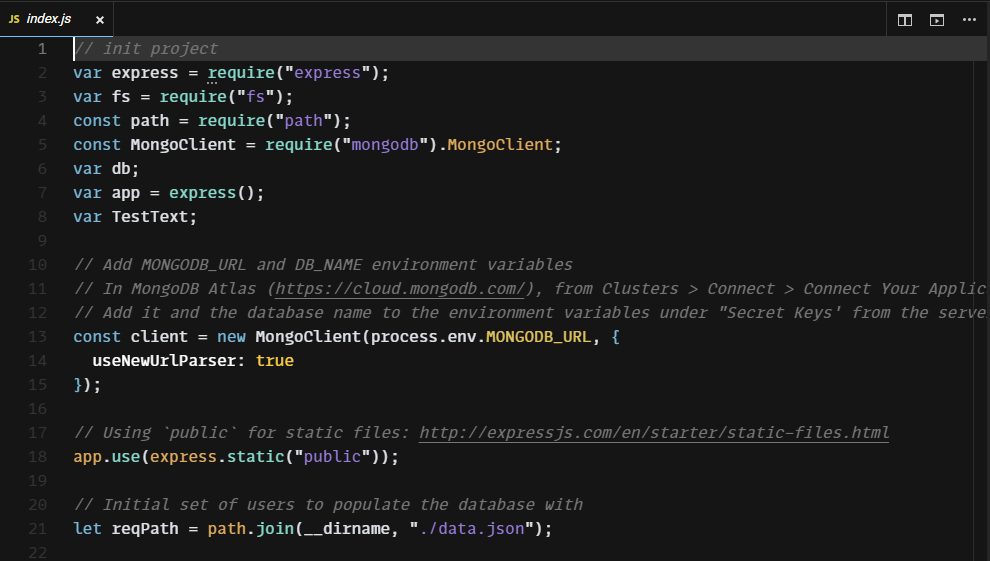990x561 pixels.
Task: Click the "// init project" comment
Action: tap(146, 49)
